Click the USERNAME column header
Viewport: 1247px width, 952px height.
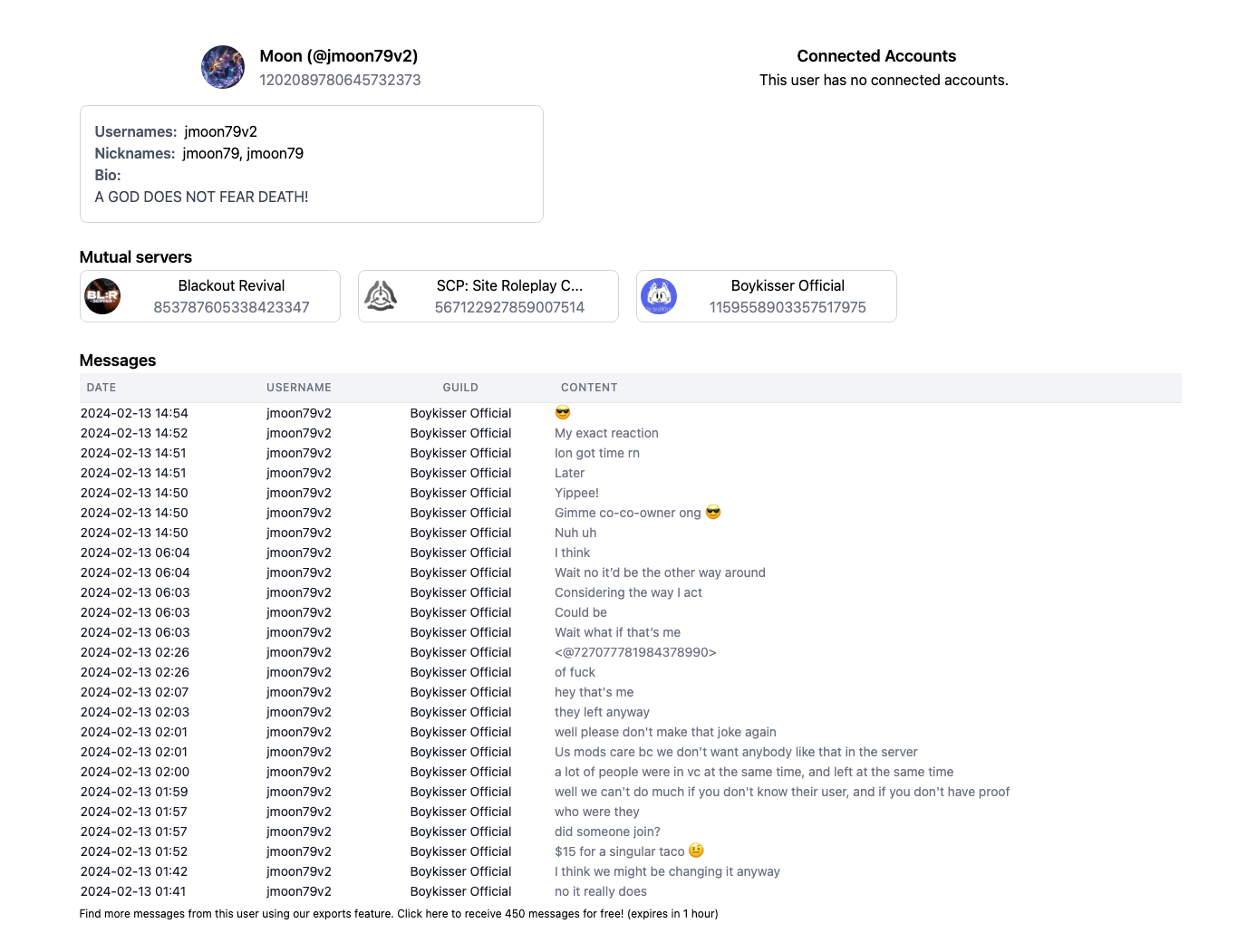[x=299, y=388]
